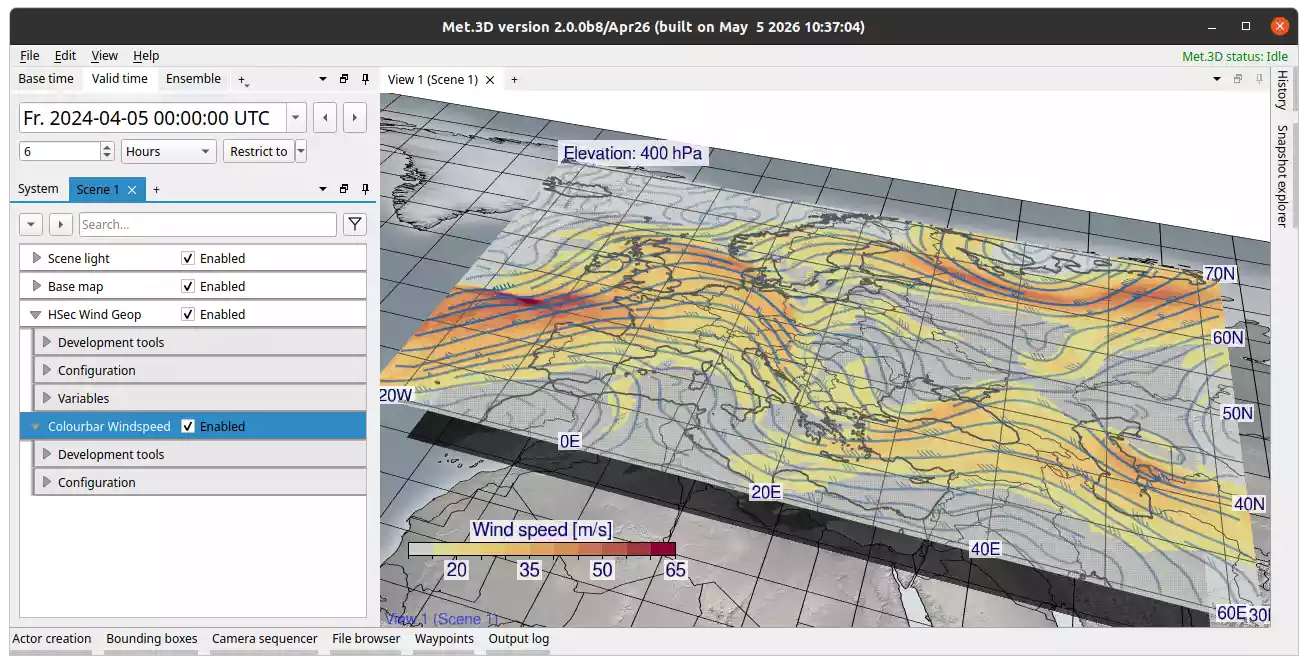Switch to the System tab
1308x665 pixels.
pyautogui.click(x=38, y=189)
